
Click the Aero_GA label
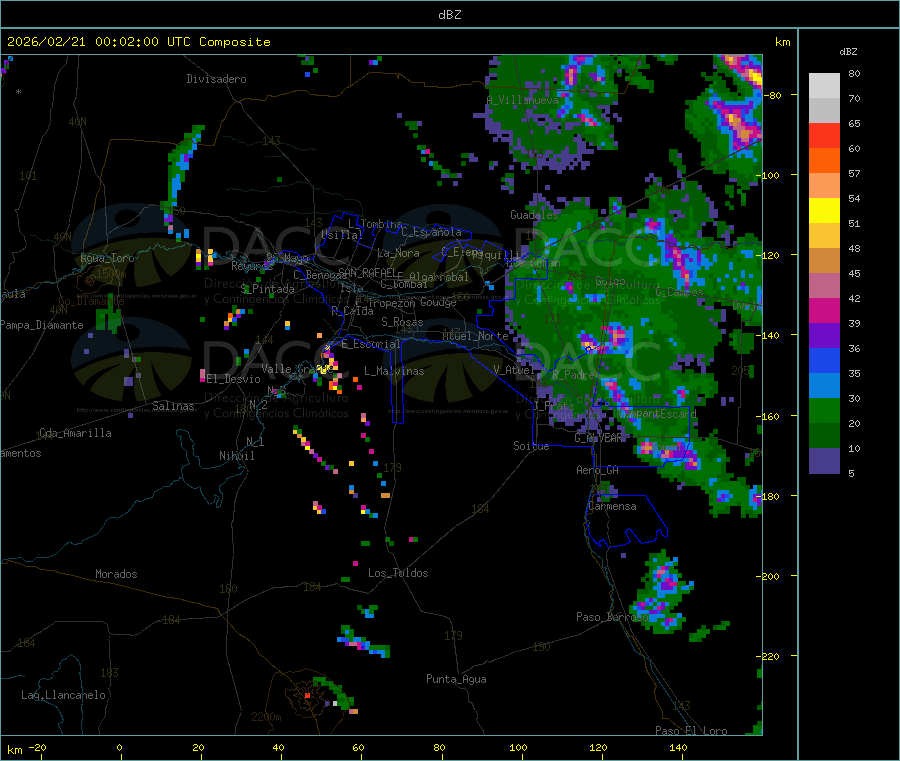click(597, 470)
